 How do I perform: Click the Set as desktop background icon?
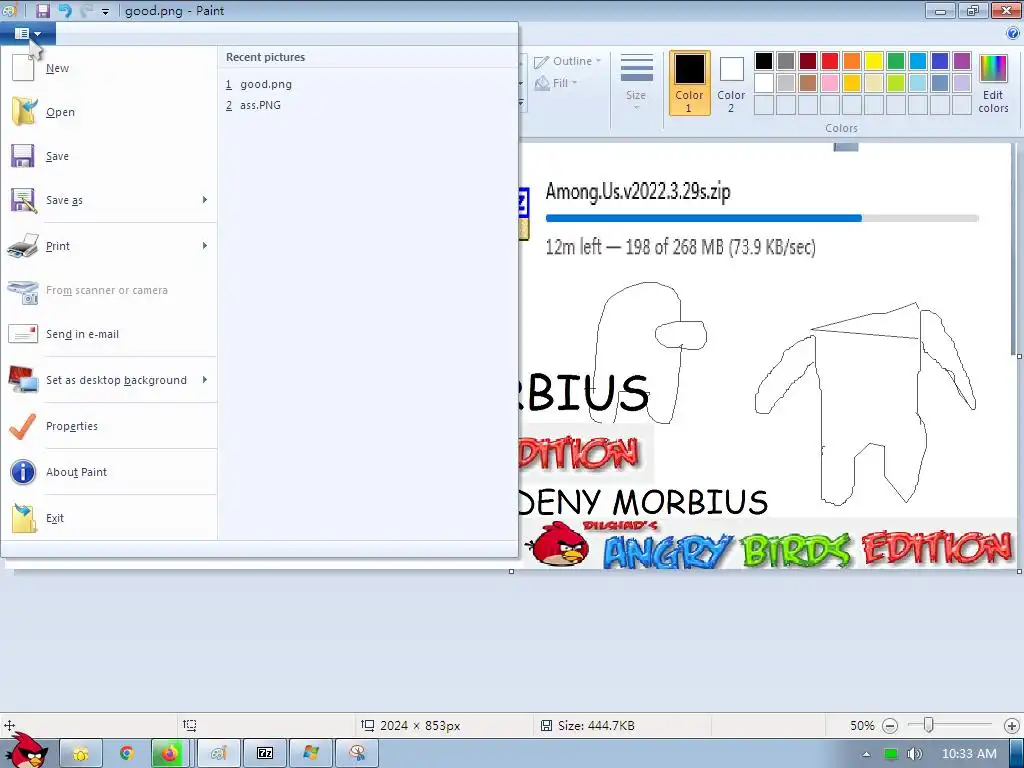pos(24,379)
